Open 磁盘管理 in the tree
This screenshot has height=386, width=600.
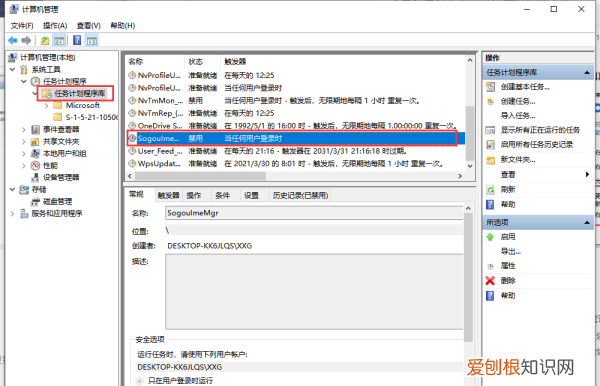57,201
